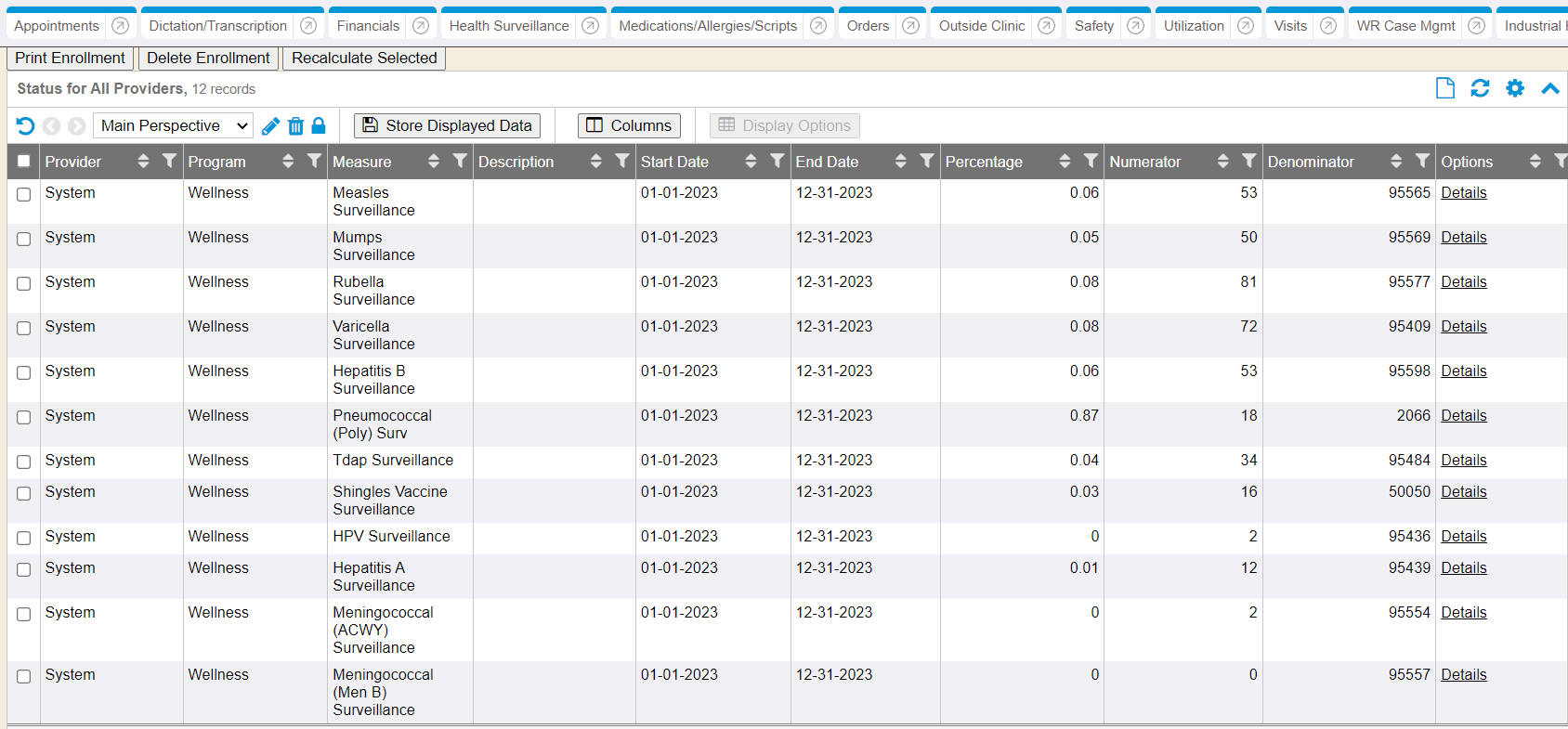Image resolution: width=1568 pixels, height=729 pixels.
Task: Select the Tdap Surveillance row checkbox
Action: [24, 462]
